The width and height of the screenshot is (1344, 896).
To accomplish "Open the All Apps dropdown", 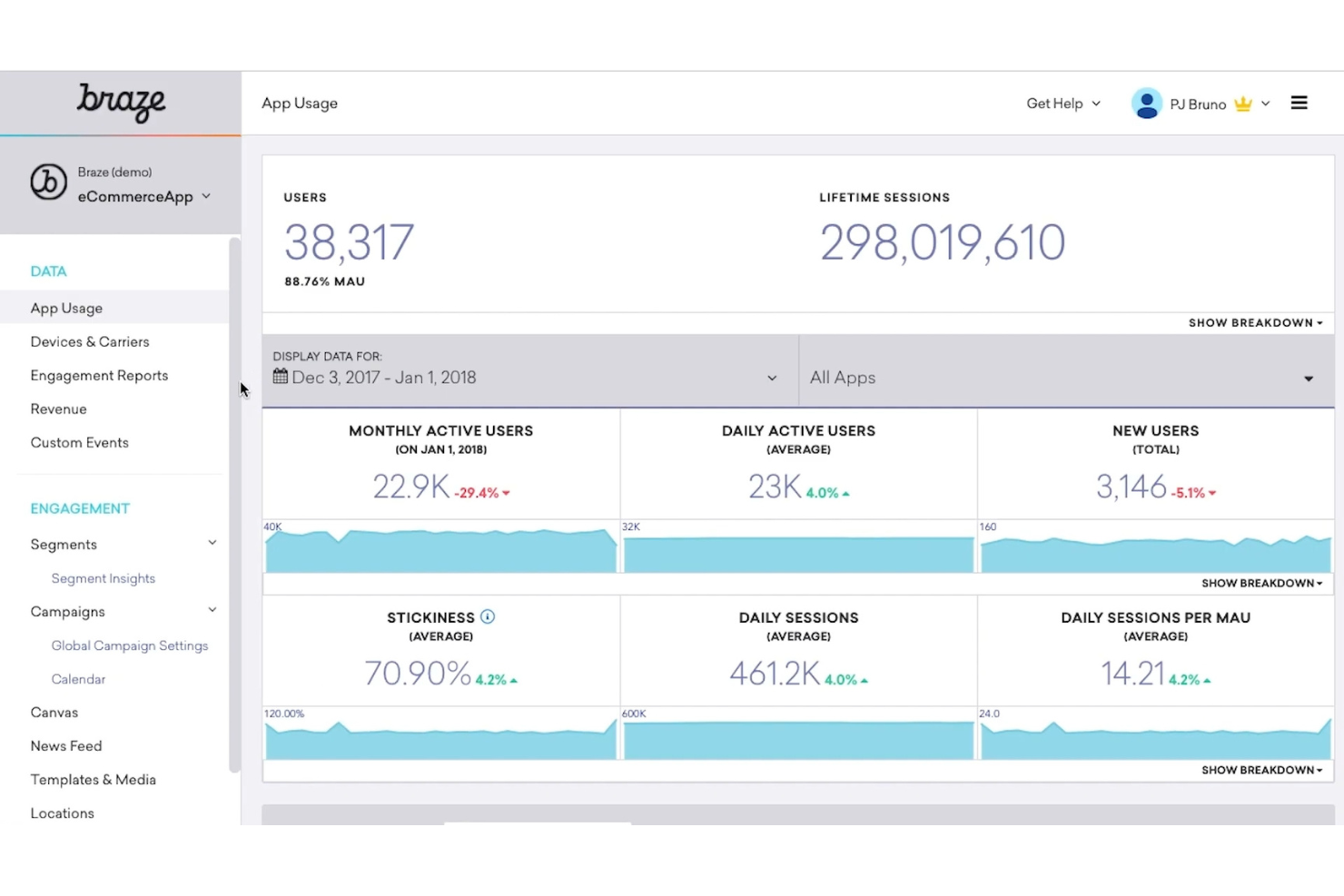I will [x=1066, y=370].
